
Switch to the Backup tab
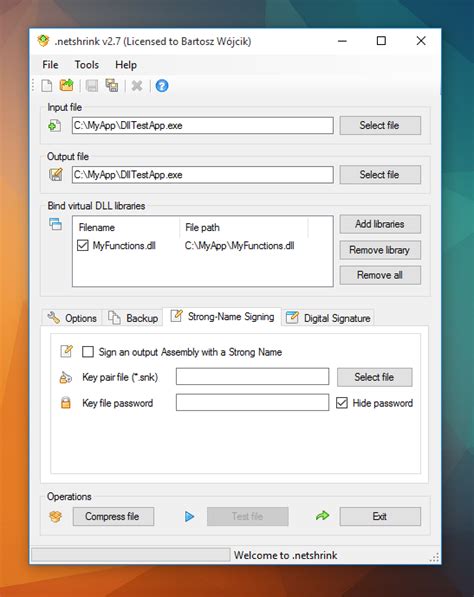133,318
